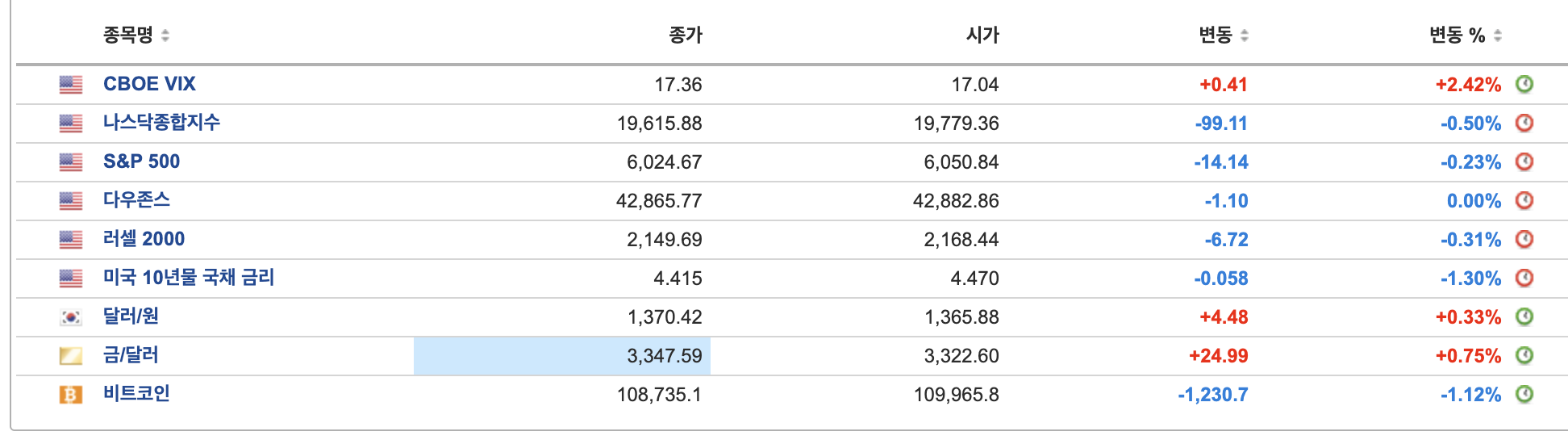
Task: Click the 109,965.8 opening value
Action: [x=956, y=395]
